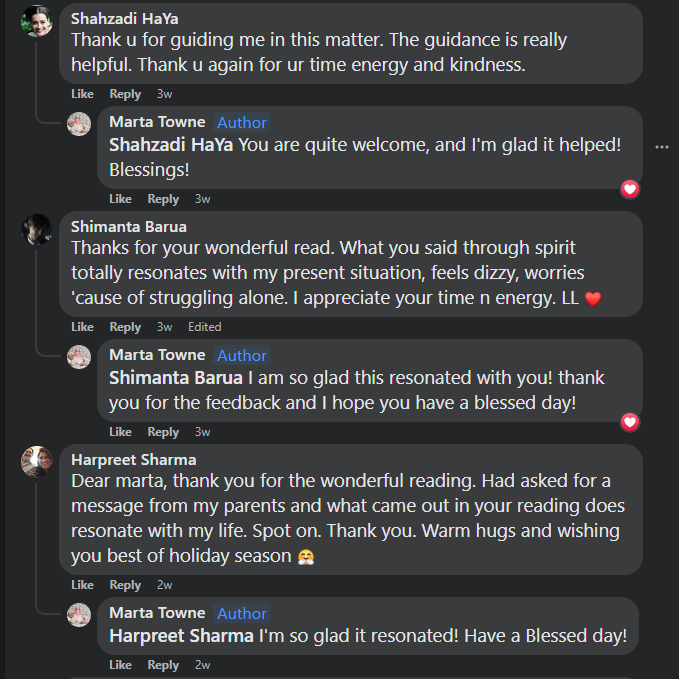Screen dimensions: 679x679
Task: Click the 3w timestamp on Shahzadi's comment
Action: [x=165, y=94]
